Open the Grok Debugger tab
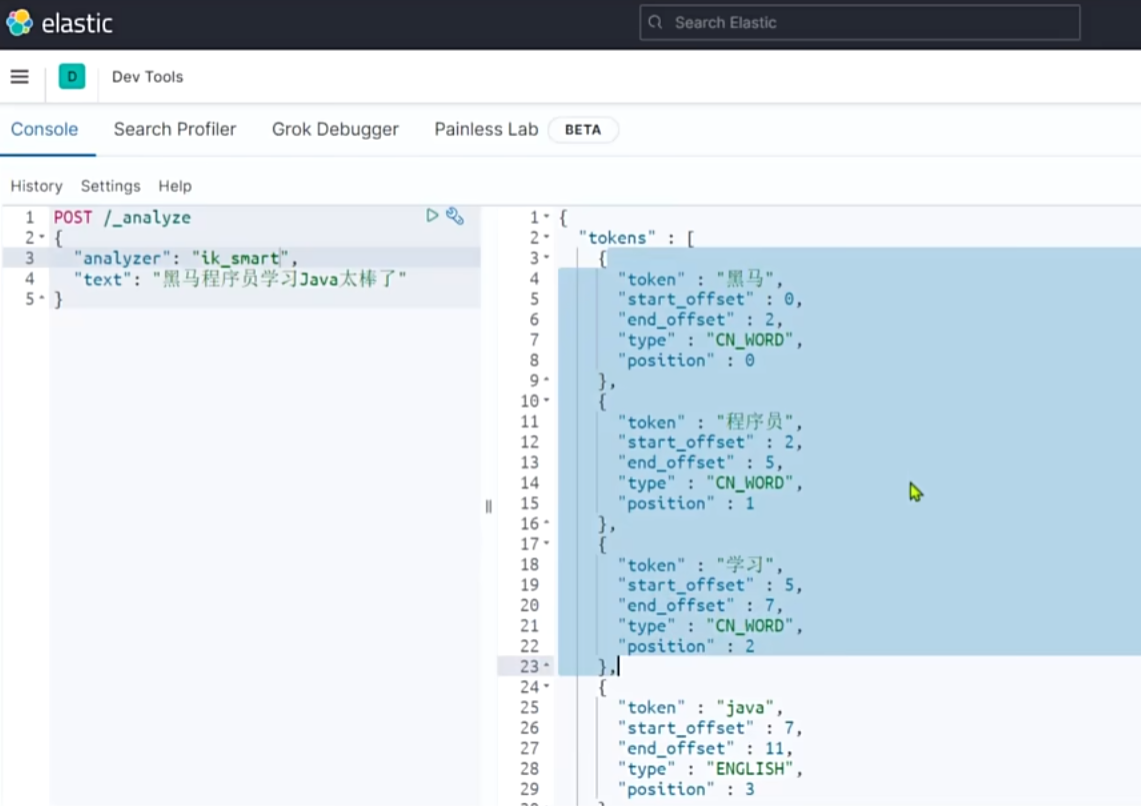This screenshot has width=1141, height=806. [335, 129]
